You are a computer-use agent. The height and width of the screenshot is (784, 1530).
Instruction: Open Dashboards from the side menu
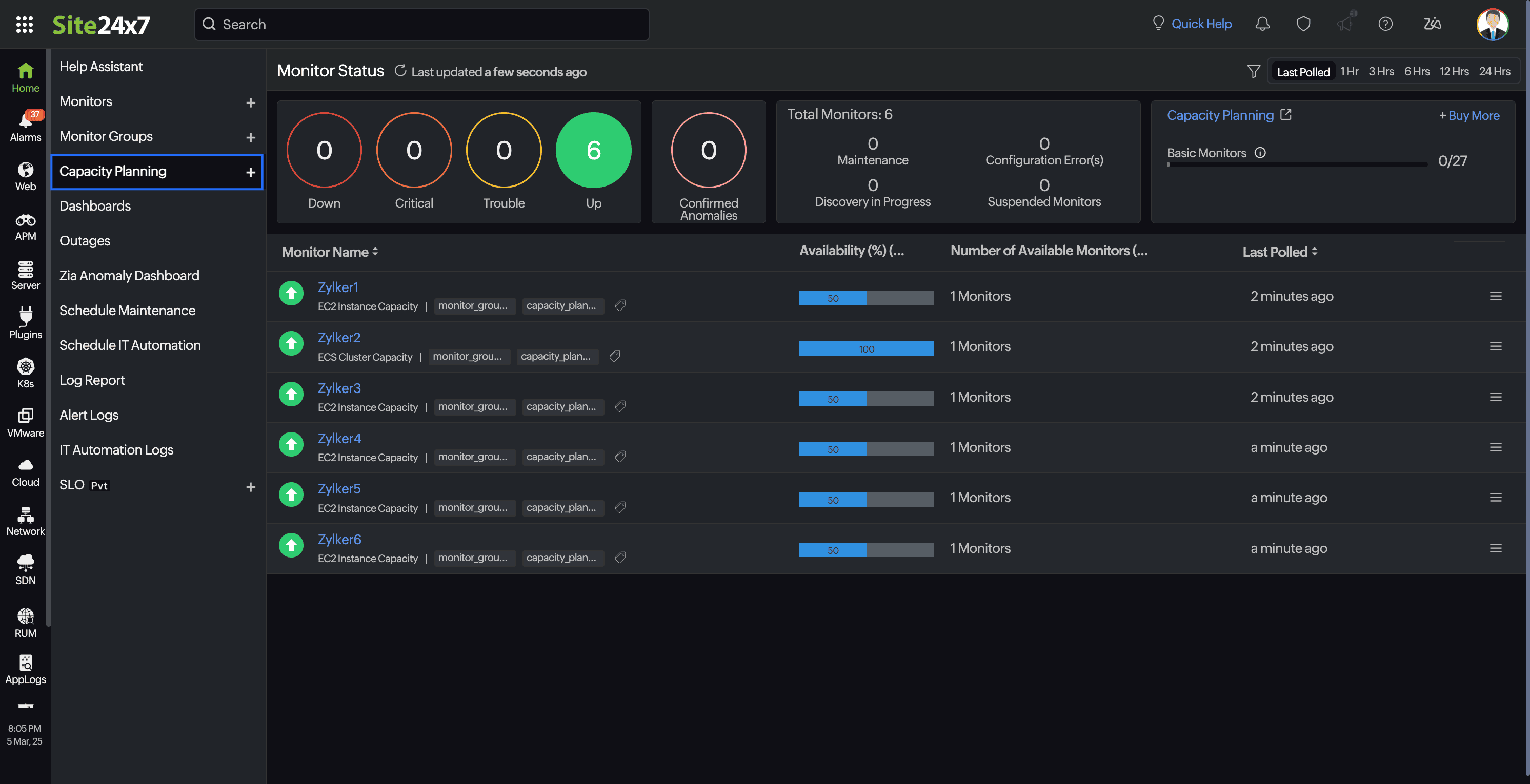(x=95, y=206)
